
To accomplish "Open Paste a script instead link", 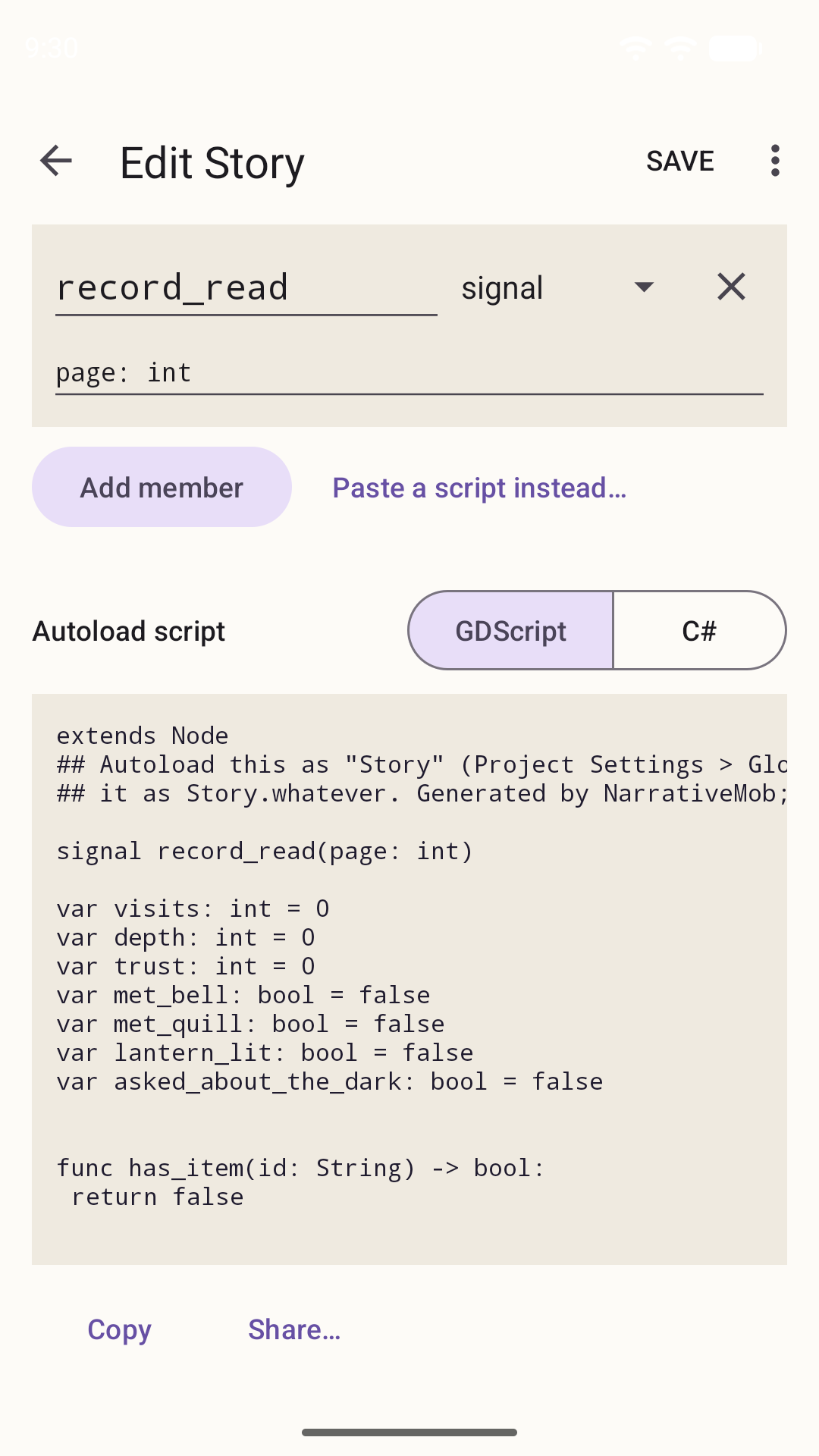I will tap(479, 488).
